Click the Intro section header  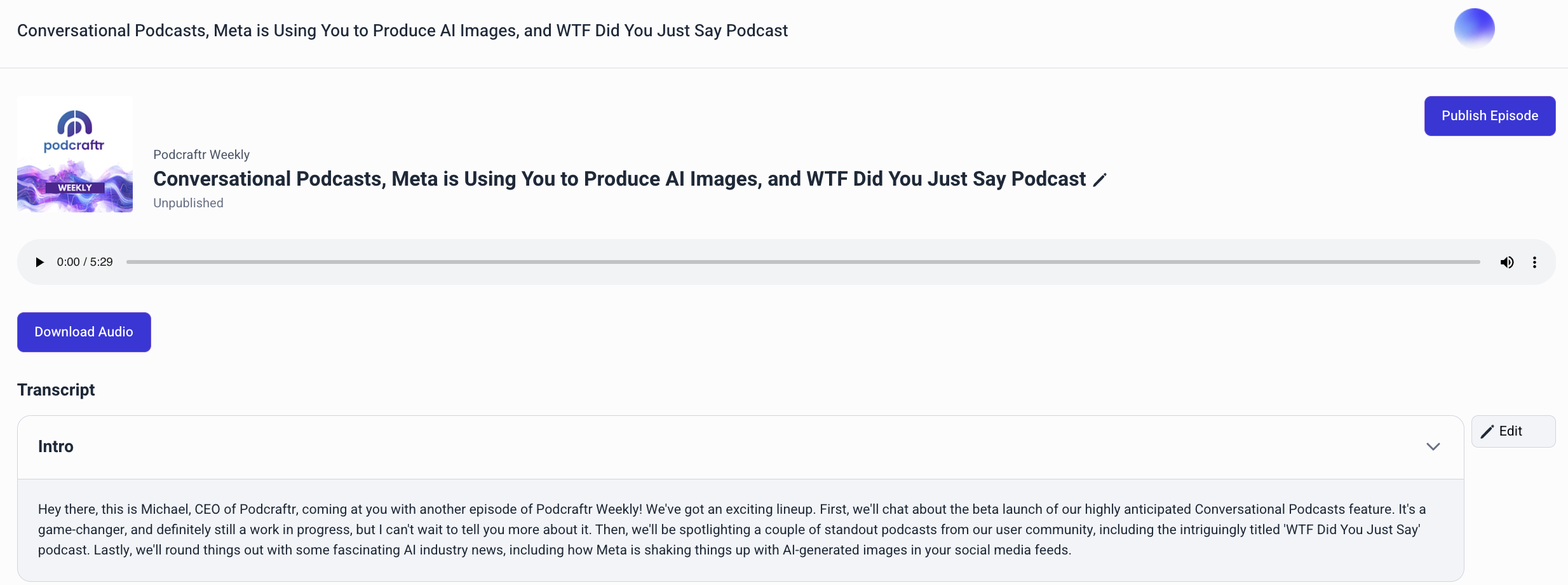(741, 447)
